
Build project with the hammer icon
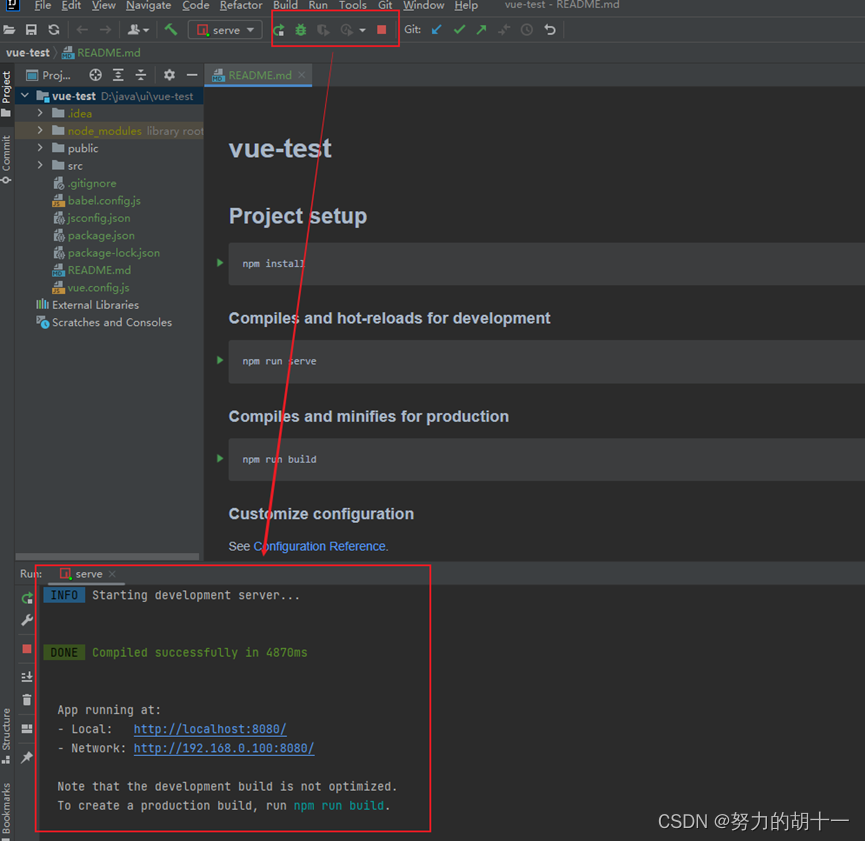point(170,29)
